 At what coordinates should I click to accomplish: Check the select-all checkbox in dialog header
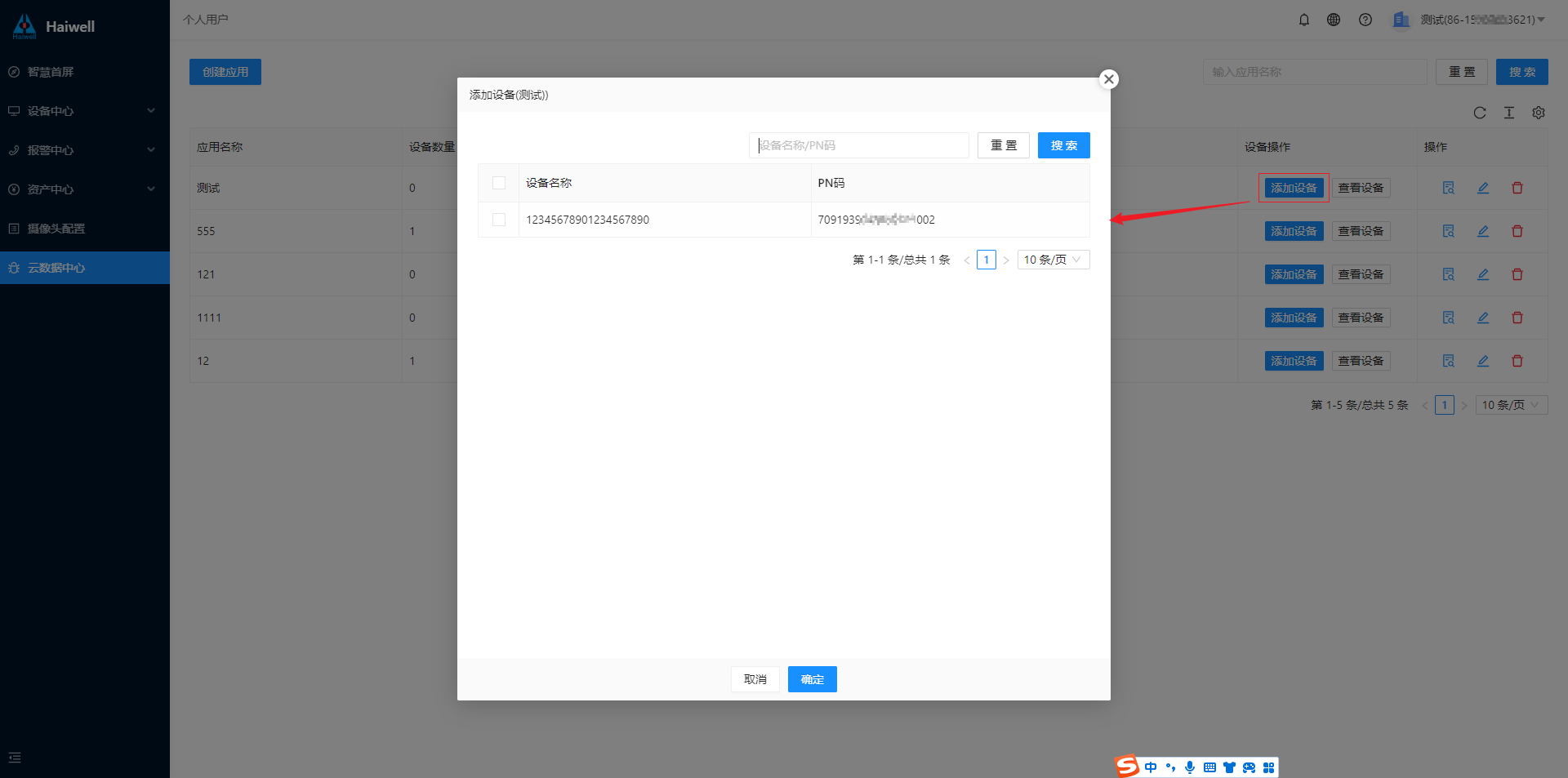tap(499, 183)
